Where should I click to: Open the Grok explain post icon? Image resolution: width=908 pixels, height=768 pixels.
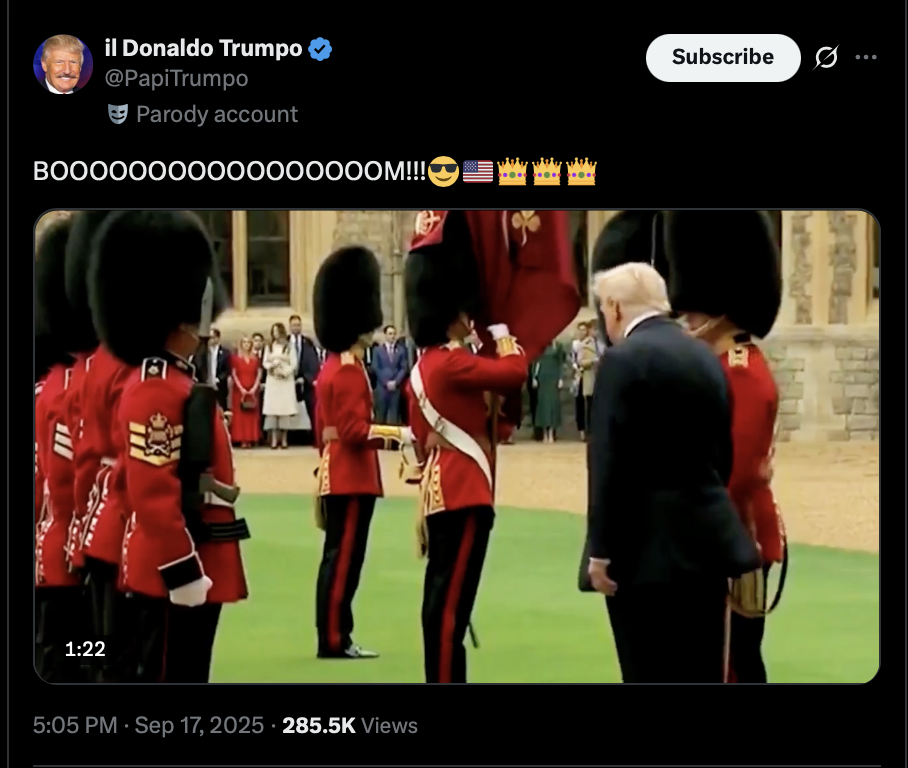(x=826, y=57)
